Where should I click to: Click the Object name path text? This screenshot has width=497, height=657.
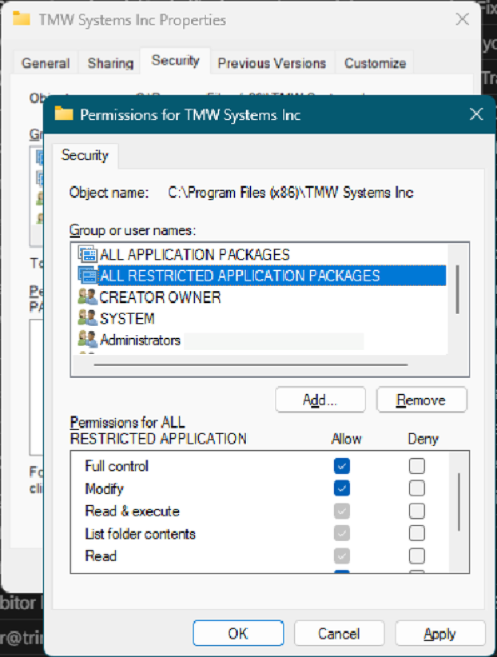coord(291,192)
